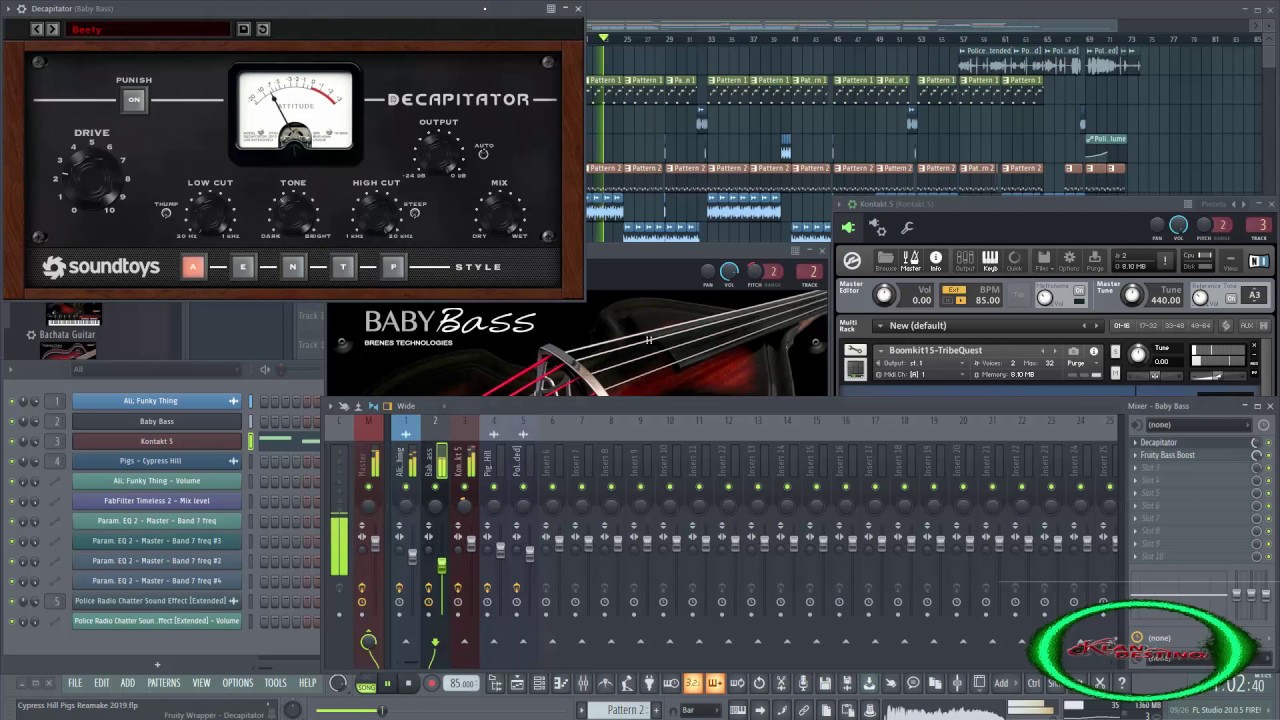Viewport: 1280px width, 720px height.
Task: Open TOOLS menu
Action: 275,683
